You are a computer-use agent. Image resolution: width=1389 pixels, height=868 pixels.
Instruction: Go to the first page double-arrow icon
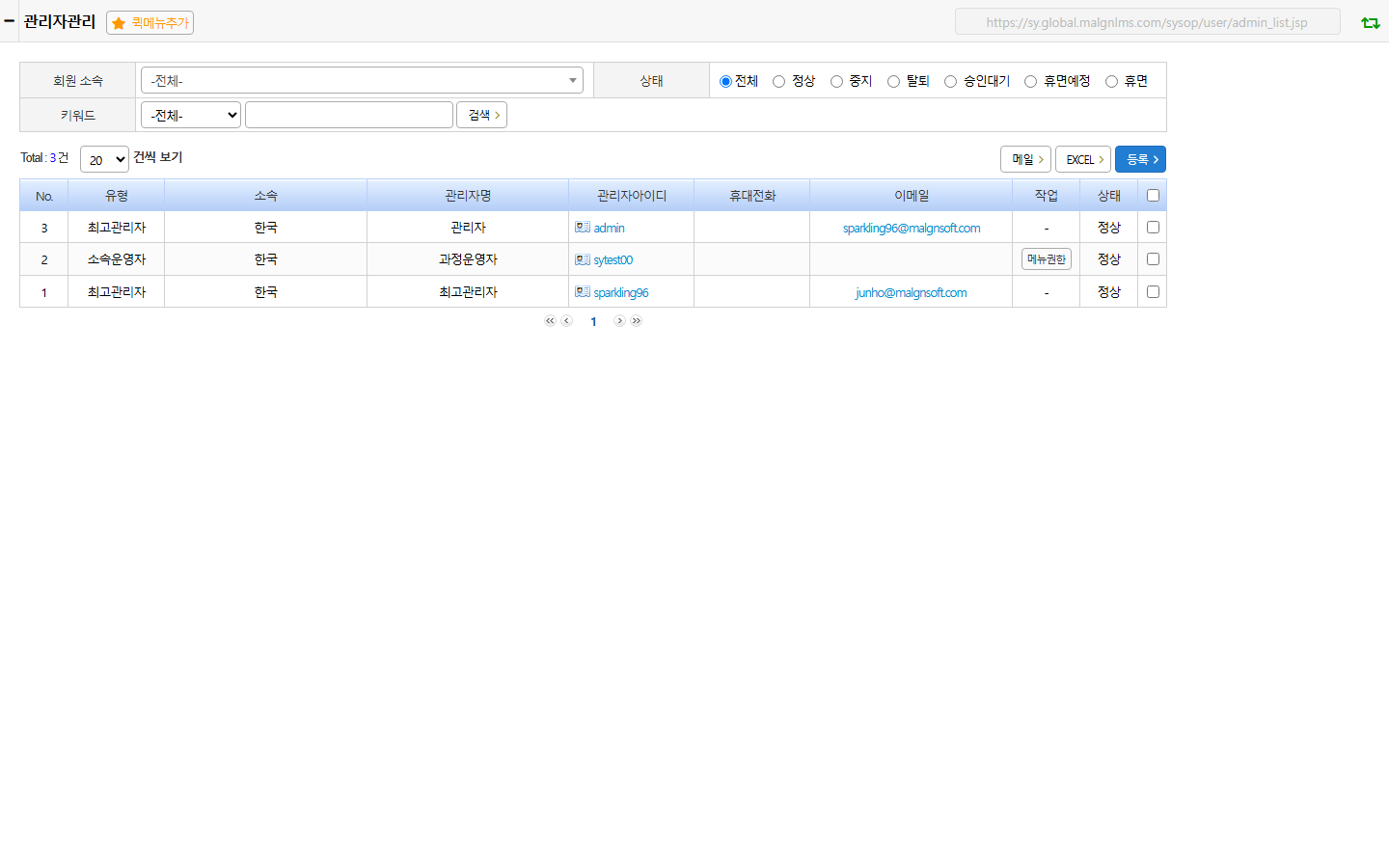[550, 321]
